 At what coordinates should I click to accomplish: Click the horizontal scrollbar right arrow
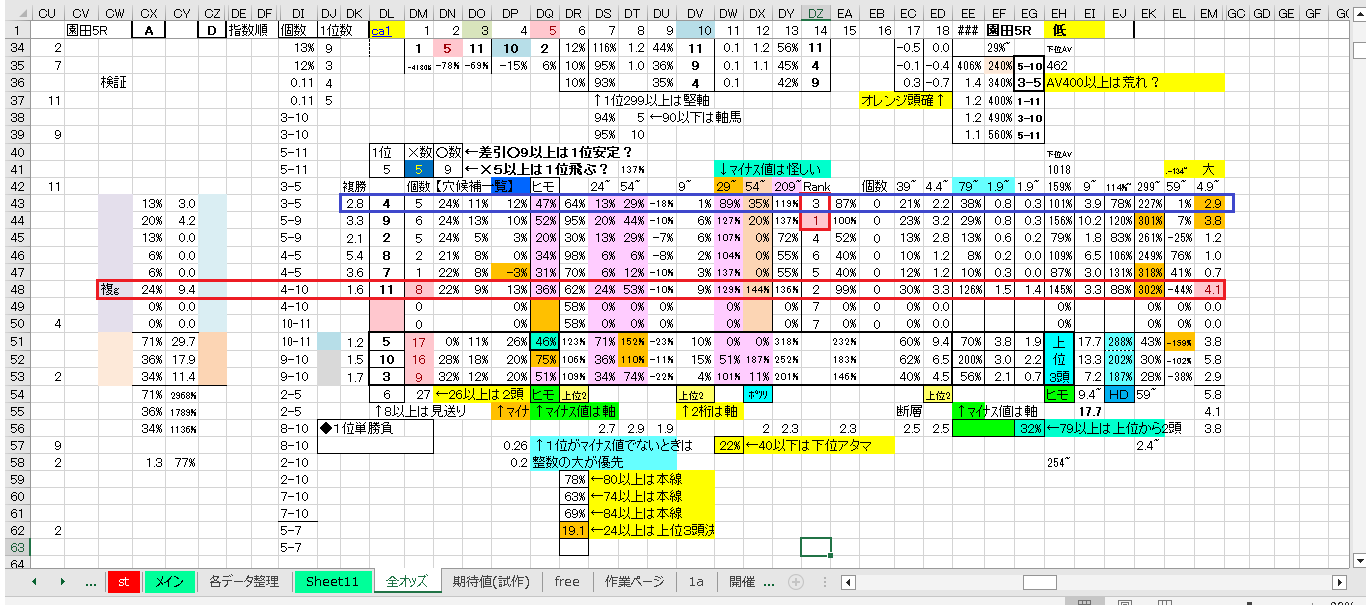click(1340, 582)
